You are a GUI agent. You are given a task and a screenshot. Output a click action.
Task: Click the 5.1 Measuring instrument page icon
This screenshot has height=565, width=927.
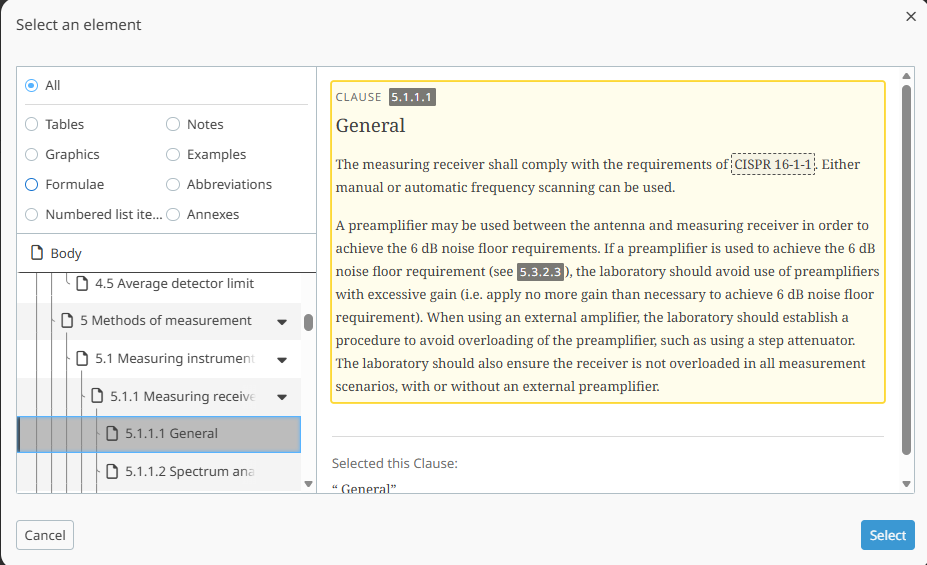pos(82,358)
